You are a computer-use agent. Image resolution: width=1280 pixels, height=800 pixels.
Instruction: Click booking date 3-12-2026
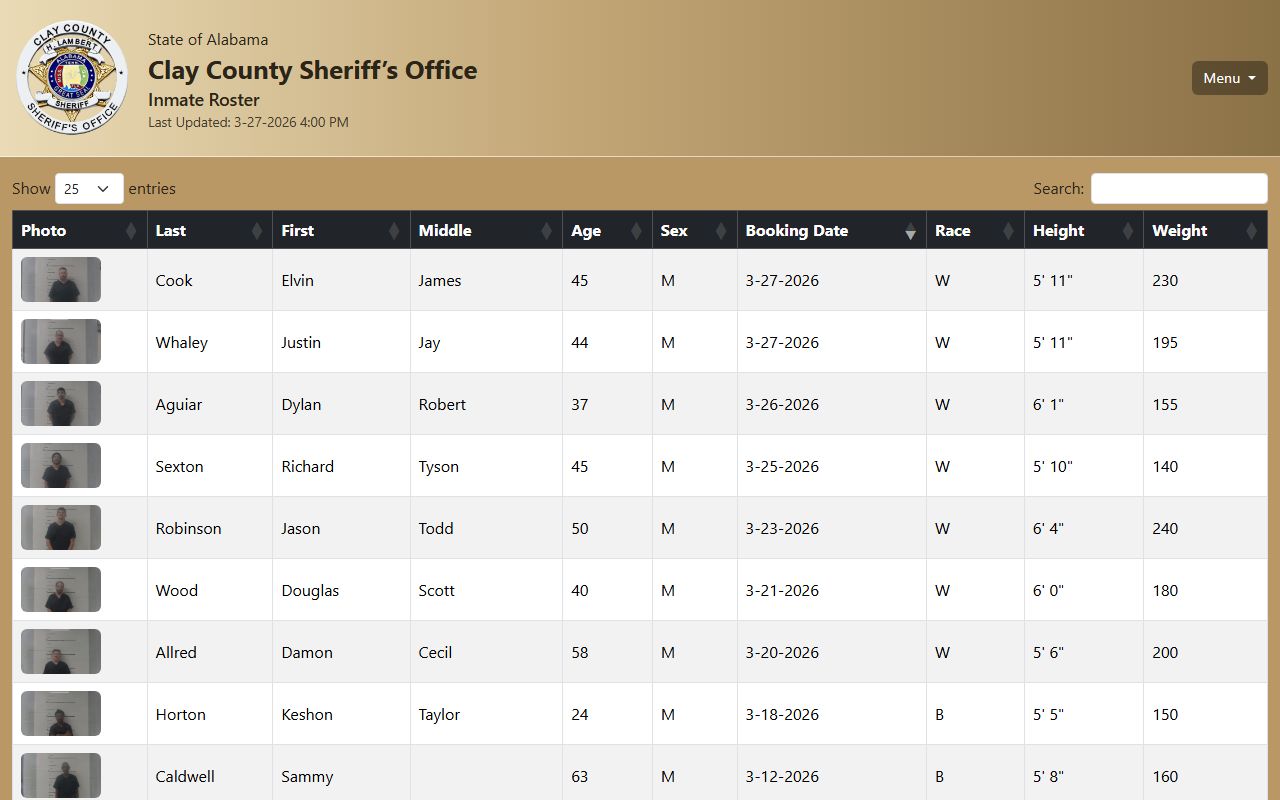[782, 777]
